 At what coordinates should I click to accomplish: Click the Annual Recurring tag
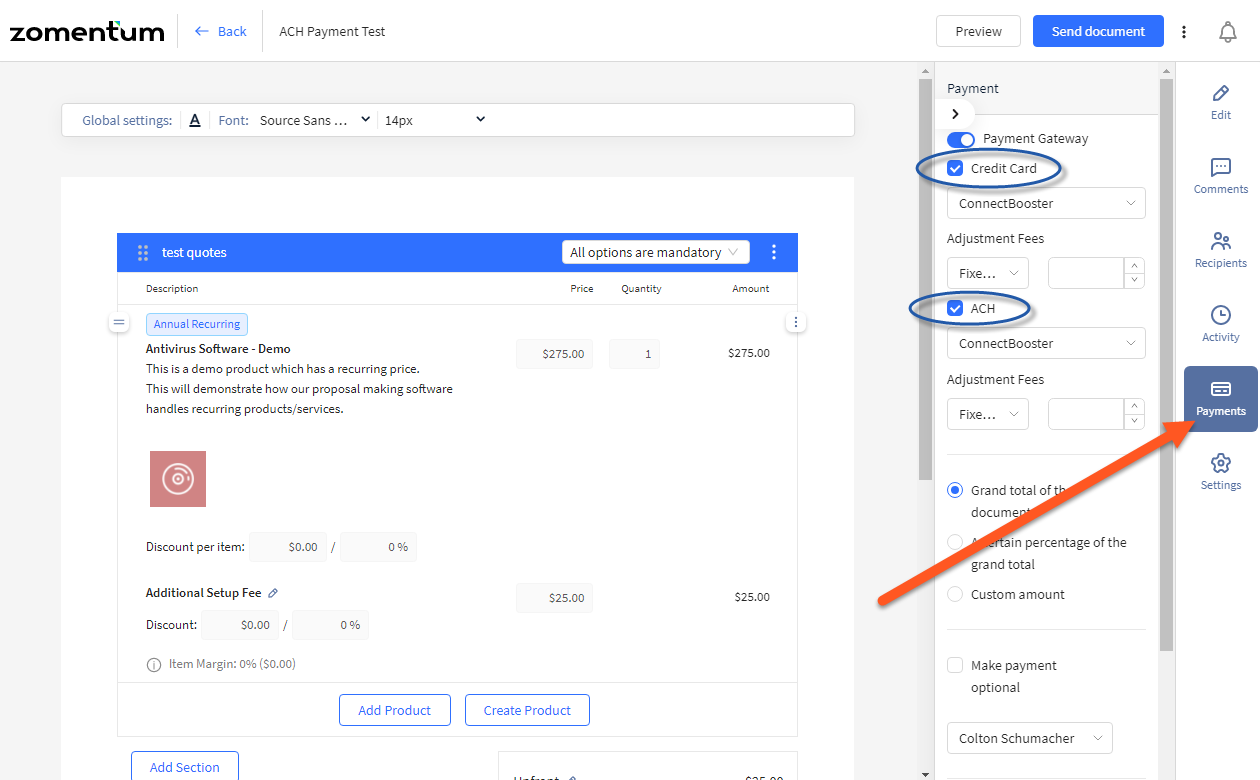click(x=197, y=324)
